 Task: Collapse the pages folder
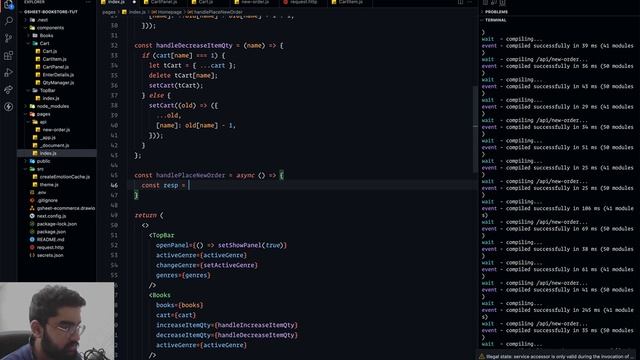(43, 114)
